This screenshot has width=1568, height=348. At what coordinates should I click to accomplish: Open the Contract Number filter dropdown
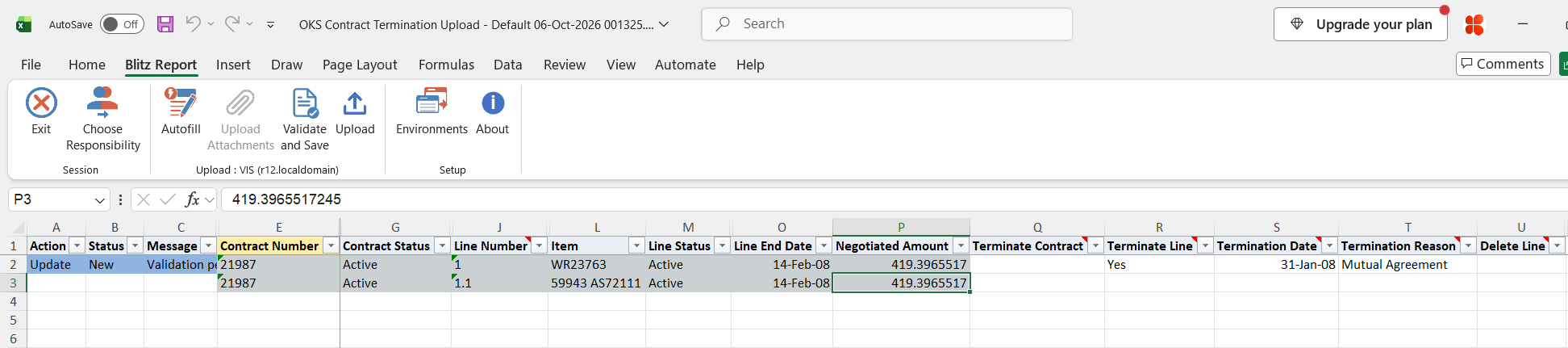[x=331, y=245]
